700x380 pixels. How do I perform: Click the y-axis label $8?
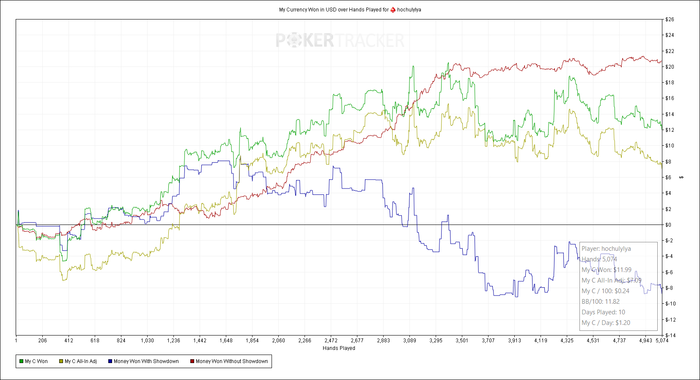669,162
